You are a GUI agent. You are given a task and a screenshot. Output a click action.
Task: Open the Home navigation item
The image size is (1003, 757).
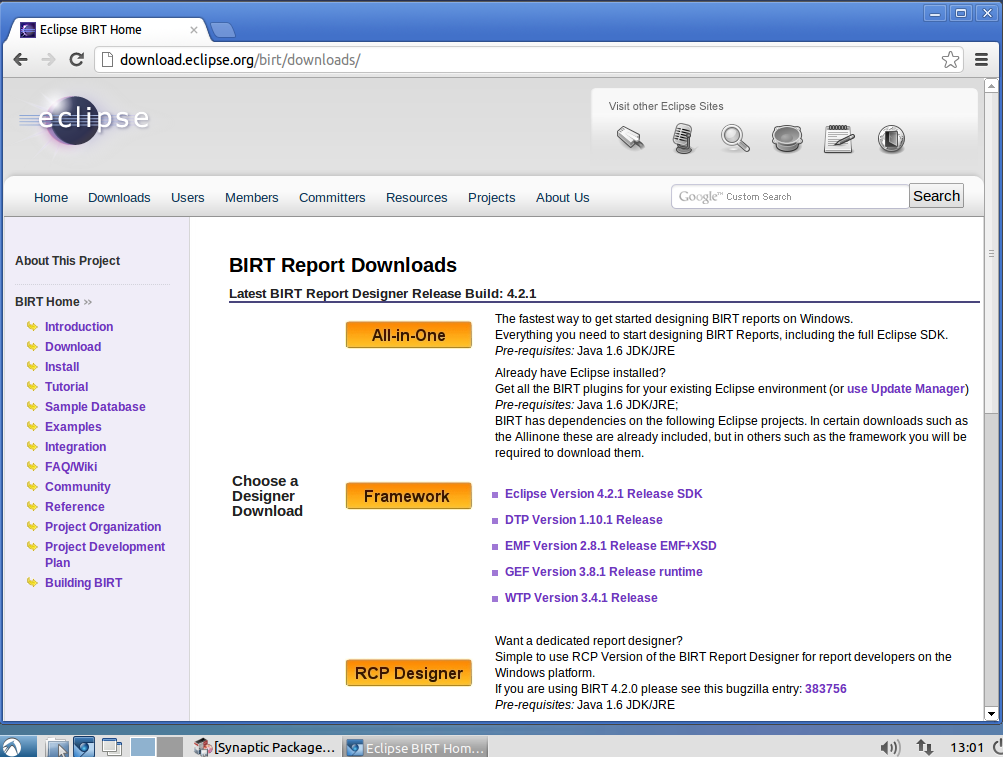click(x=51, y=198)
